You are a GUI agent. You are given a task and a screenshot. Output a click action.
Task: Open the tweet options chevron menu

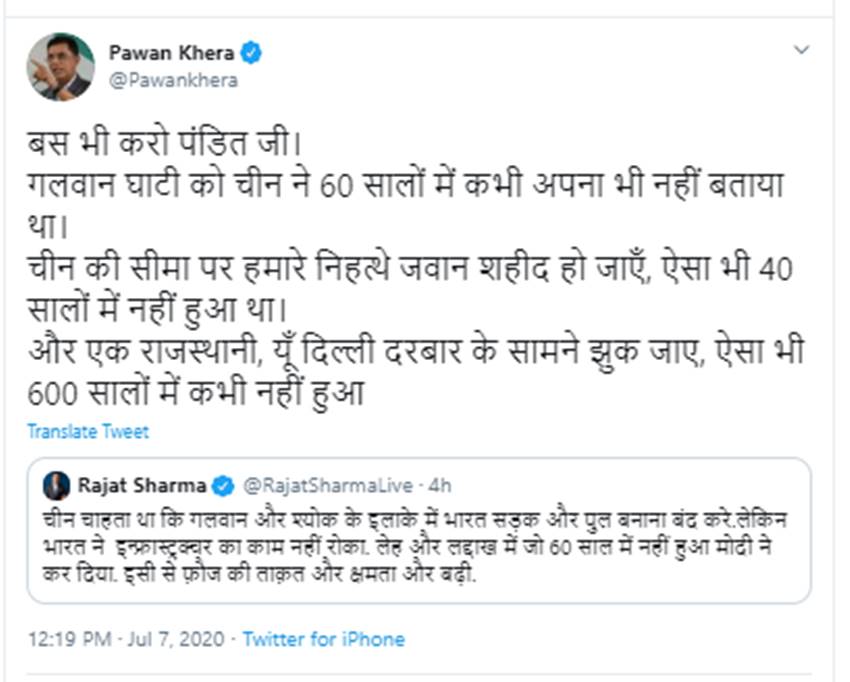coord(801,50)
